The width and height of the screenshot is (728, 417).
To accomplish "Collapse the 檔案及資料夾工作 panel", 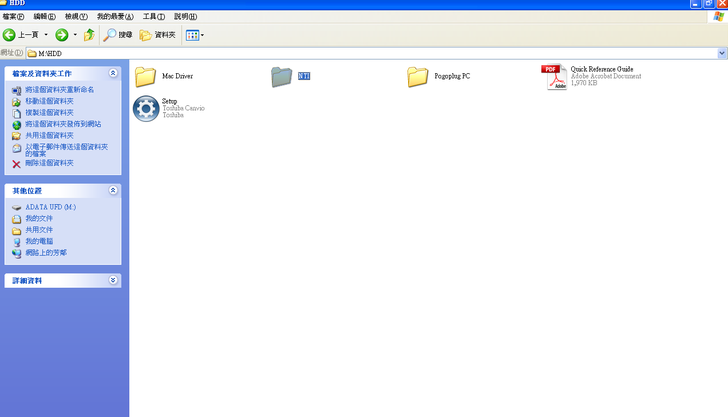I will (x=113, y=73).
